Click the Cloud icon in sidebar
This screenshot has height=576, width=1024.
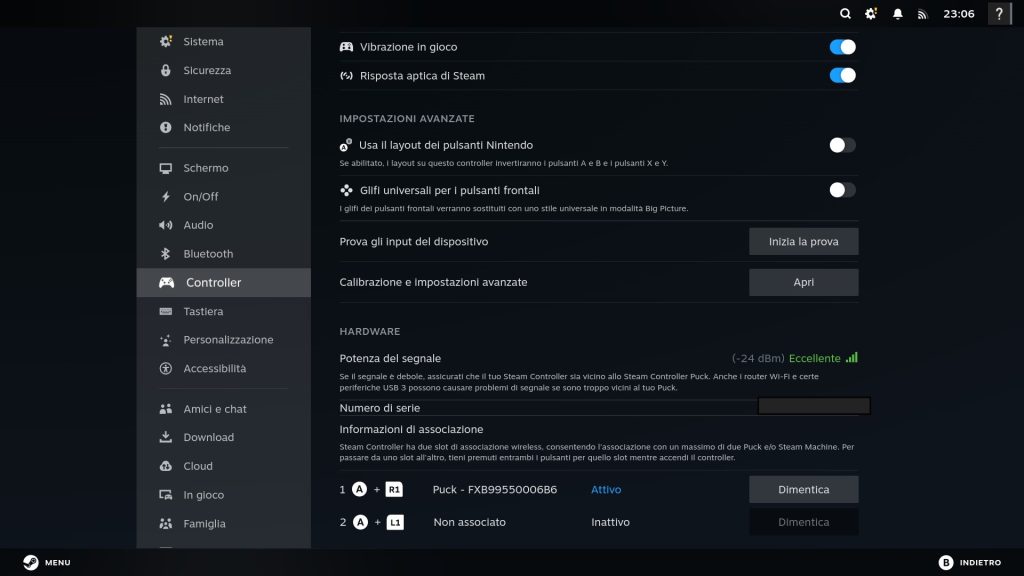click(x=166, y=466)
